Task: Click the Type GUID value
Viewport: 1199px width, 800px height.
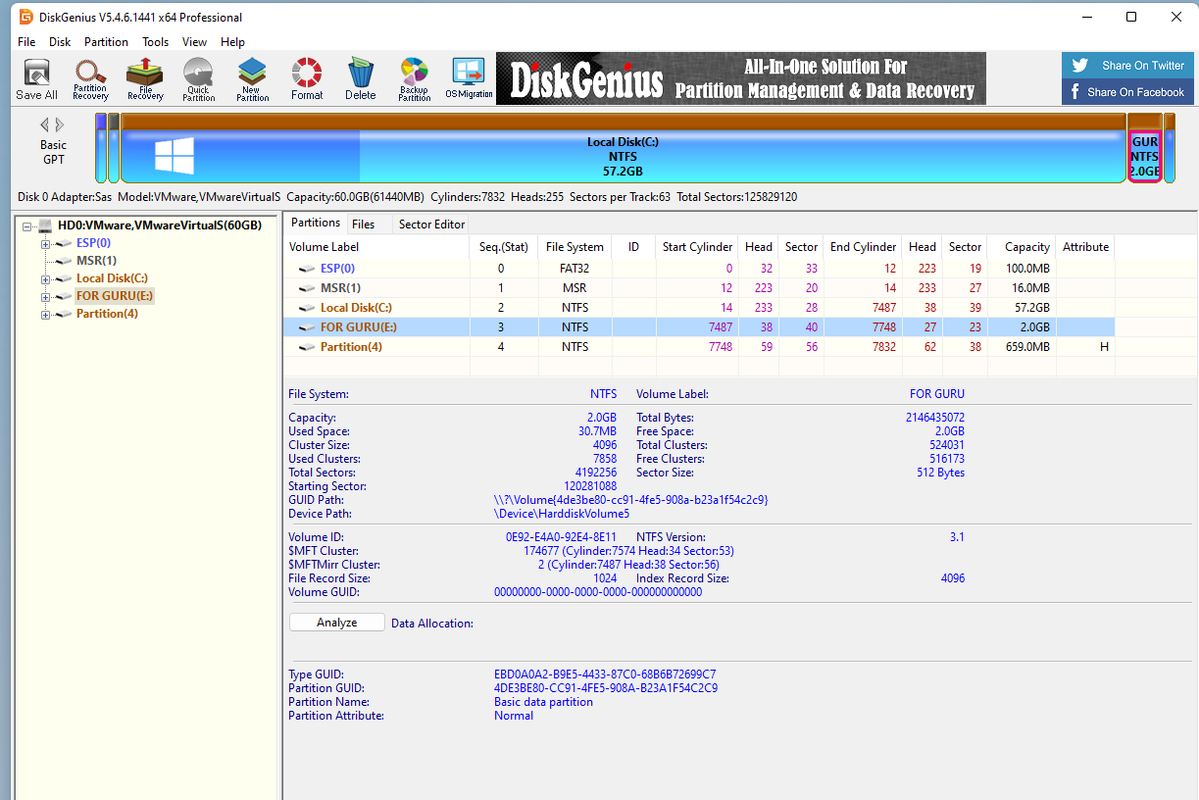Action: (x=605, y=675)
